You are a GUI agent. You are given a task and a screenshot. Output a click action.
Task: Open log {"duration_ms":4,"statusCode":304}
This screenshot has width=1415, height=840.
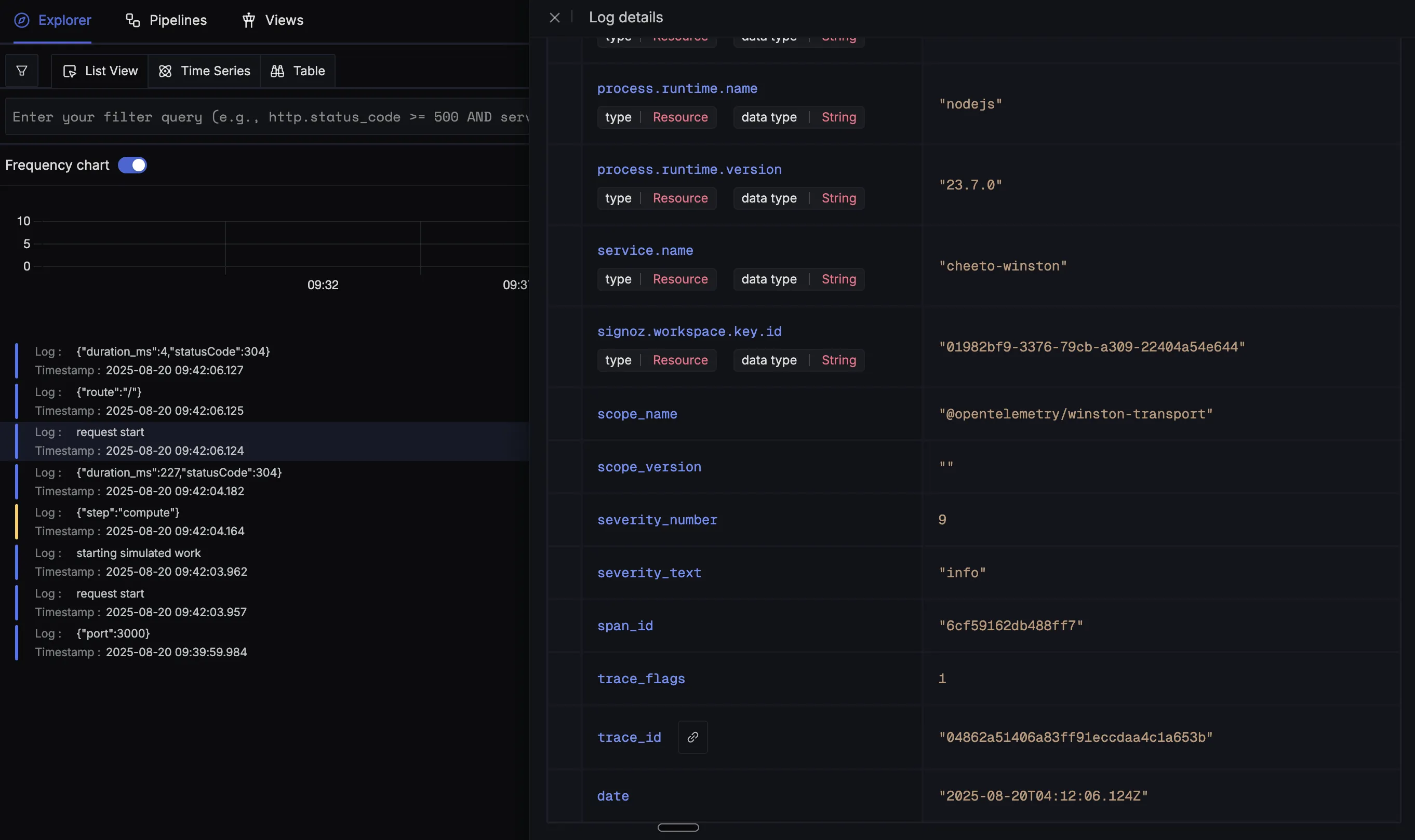click(x=264, y=361)
